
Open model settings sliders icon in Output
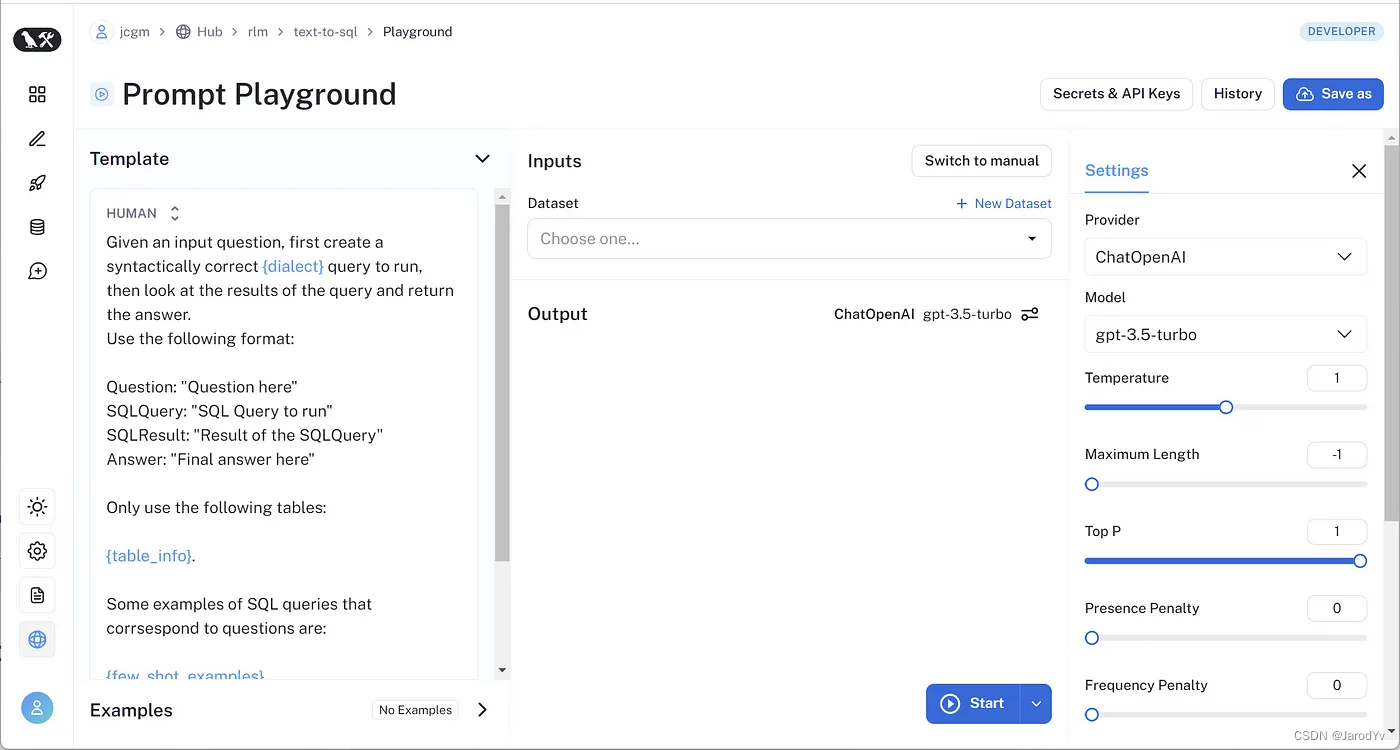tap(1029, 314)
